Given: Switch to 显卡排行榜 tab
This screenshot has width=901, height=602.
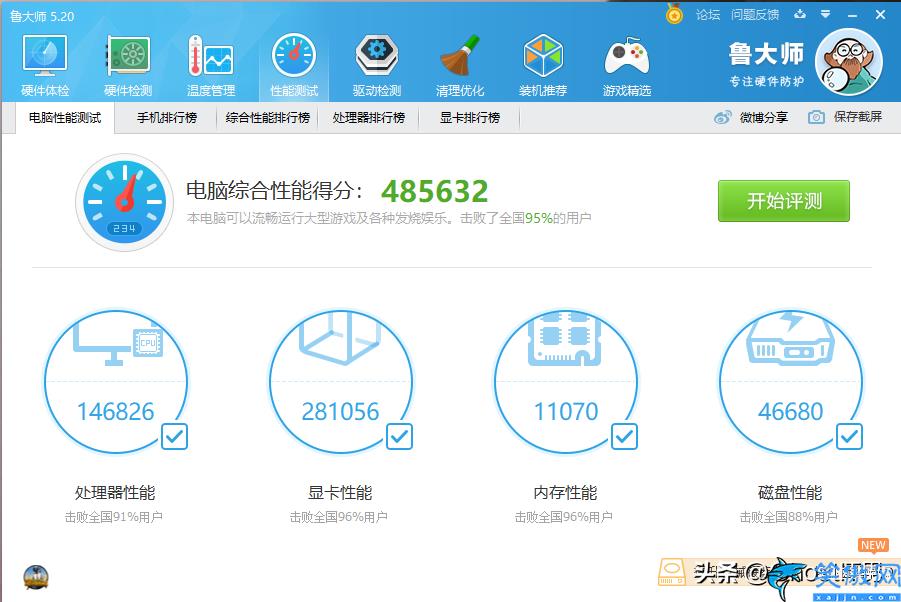Looking at the screenshot, I should [469, 118].
